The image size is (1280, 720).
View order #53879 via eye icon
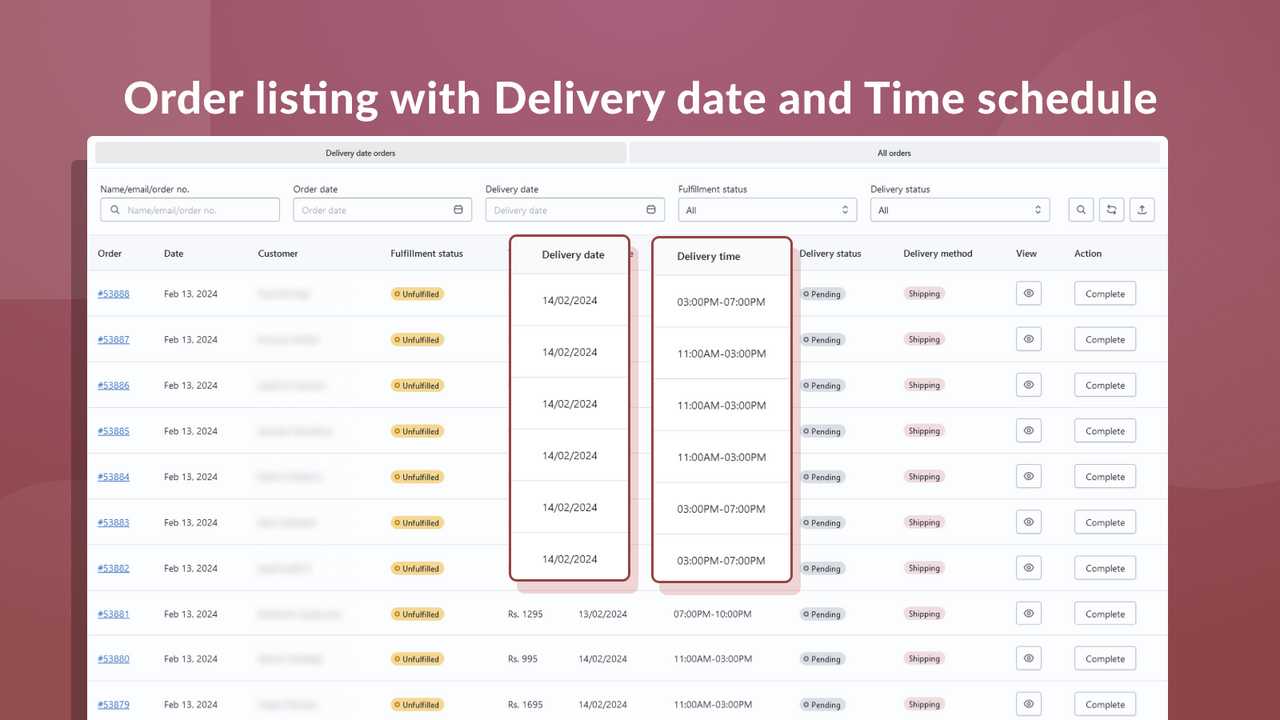tap(1028, 704)
